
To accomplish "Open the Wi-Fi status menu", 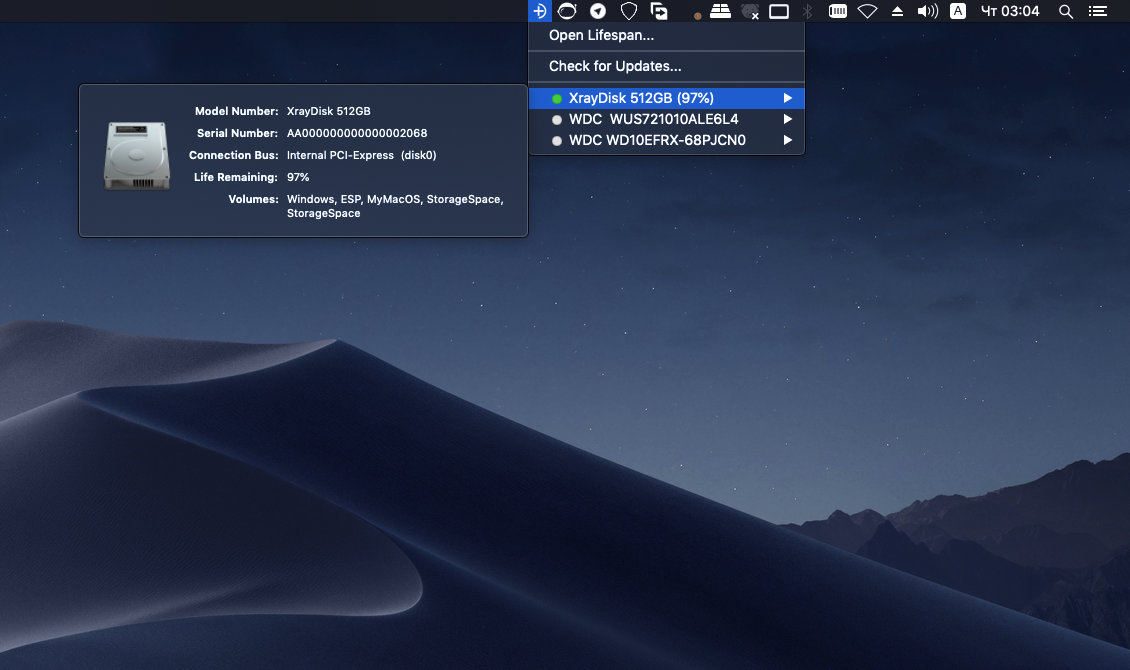I will tap(868, 11).
